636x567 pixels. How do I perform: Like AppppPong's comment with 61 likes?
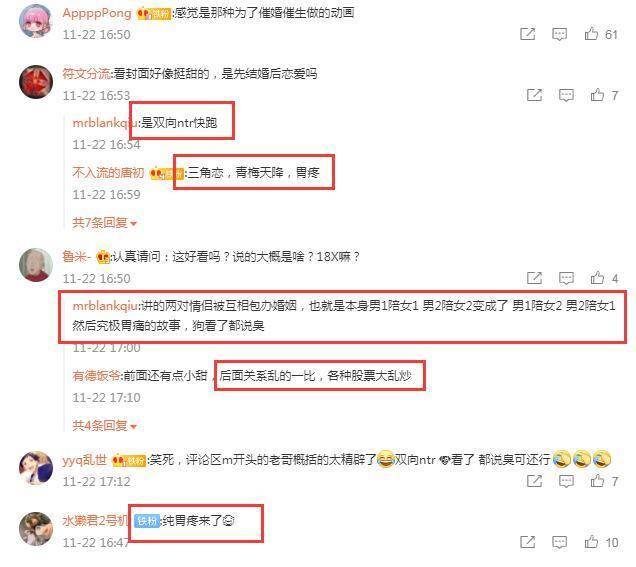tap(591, 34)
